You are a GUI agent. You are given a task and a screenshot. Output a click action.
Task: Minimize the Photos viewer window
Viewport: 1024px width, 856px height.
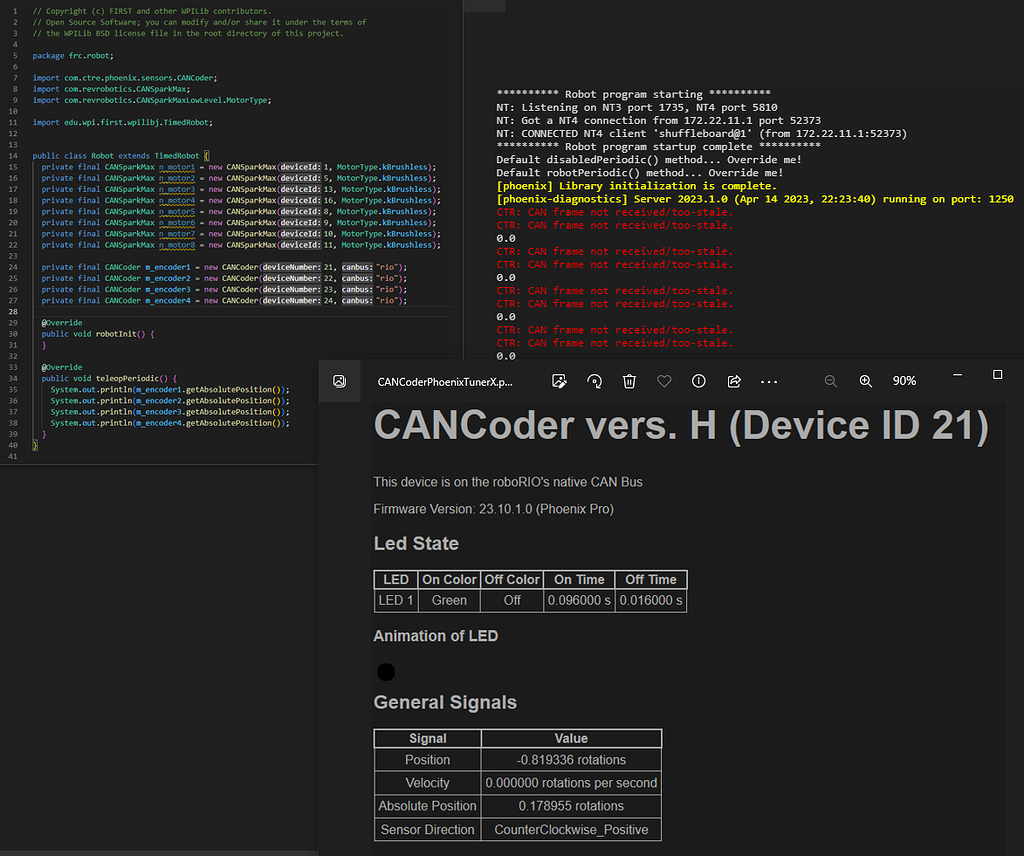tap(956, 374)
